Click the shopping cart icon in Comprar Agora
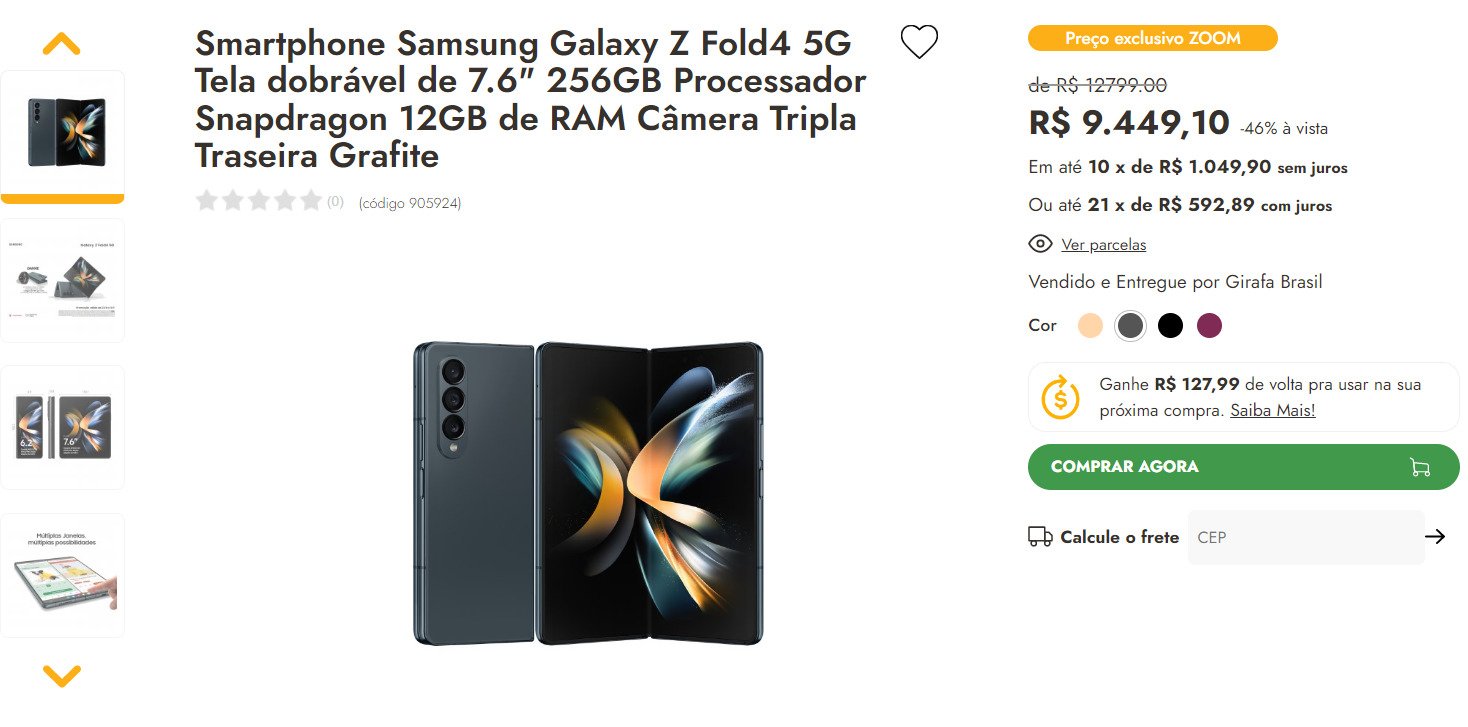The height and width of the screenshot is (727, 1468). tap(1419, 467)
